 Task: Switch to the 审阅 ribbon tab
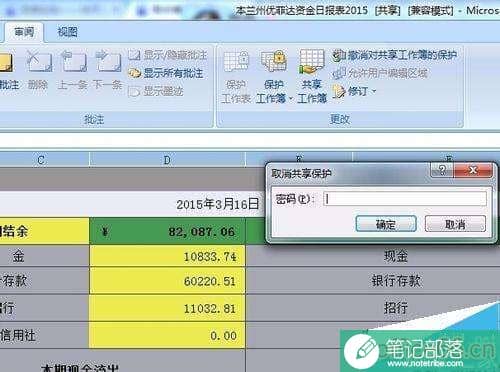pos(24,32)
